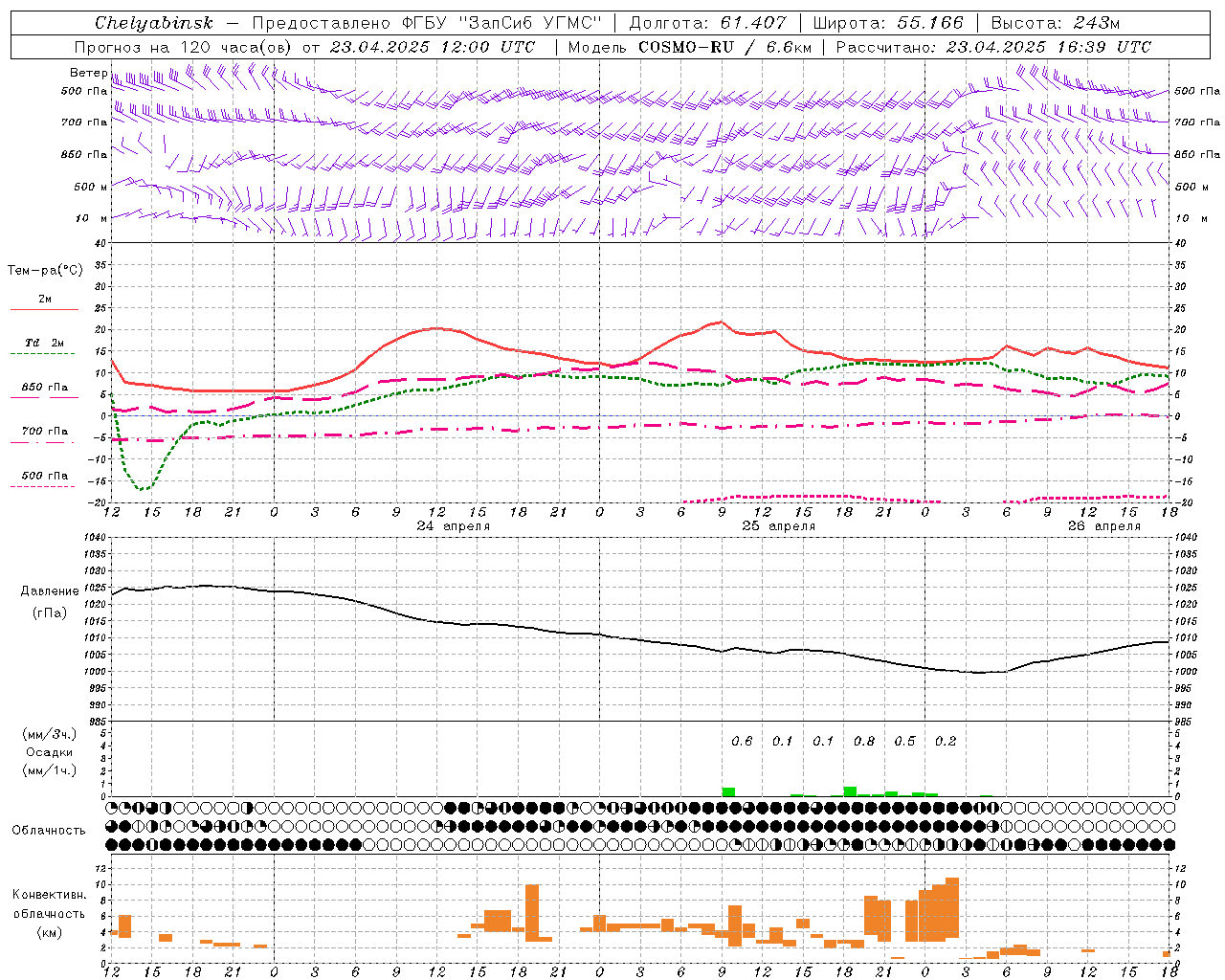Click the solid red '2м' legend line
This screenshot has height=980, width=1225.
tap(45, 309)
